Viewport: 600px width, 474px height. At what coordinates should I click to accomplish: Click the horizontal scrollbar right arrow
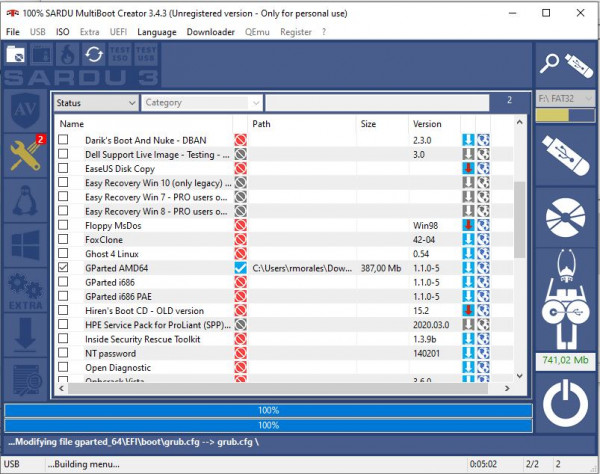click(x=507, y=388)
